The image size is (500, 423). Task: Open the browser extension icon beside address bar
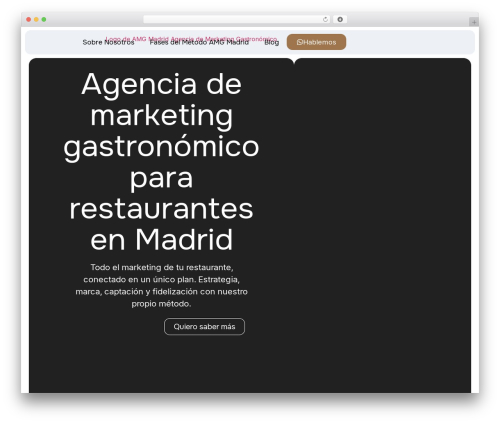click(340, 20)
